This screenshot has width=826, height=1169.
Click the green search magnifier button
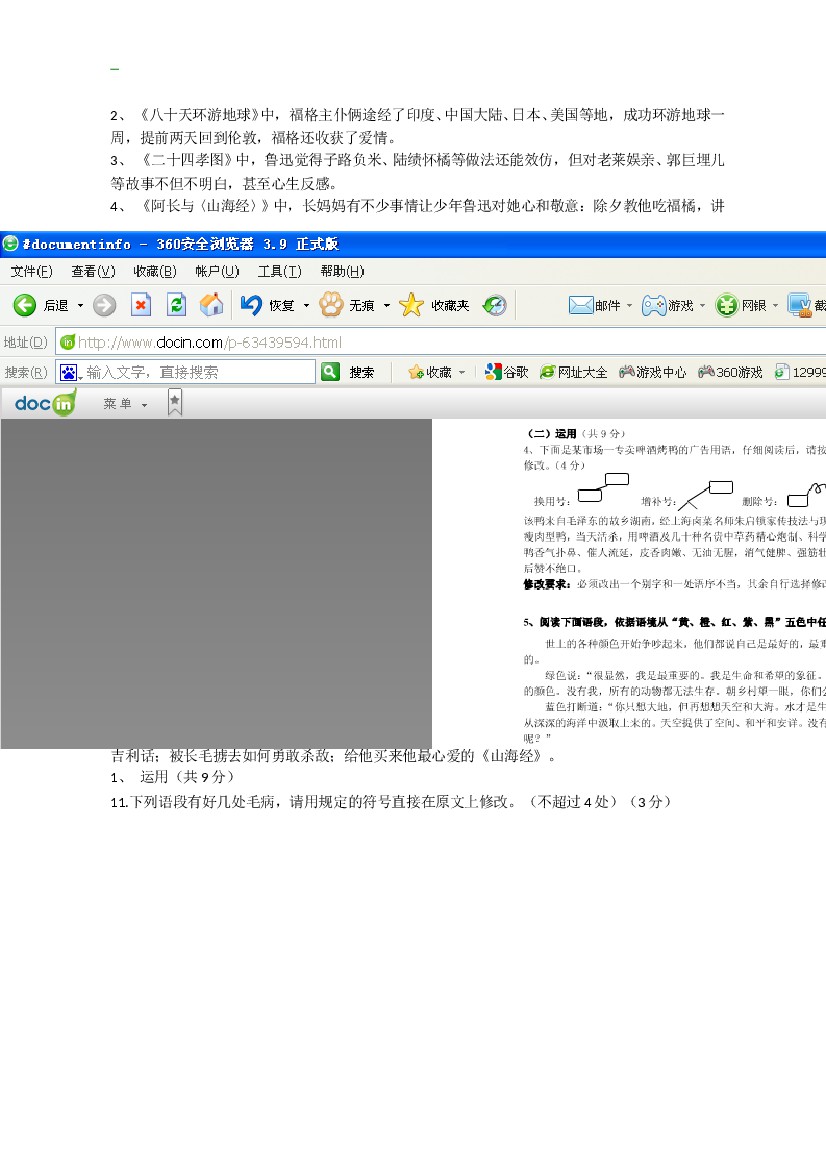[330, 371]
